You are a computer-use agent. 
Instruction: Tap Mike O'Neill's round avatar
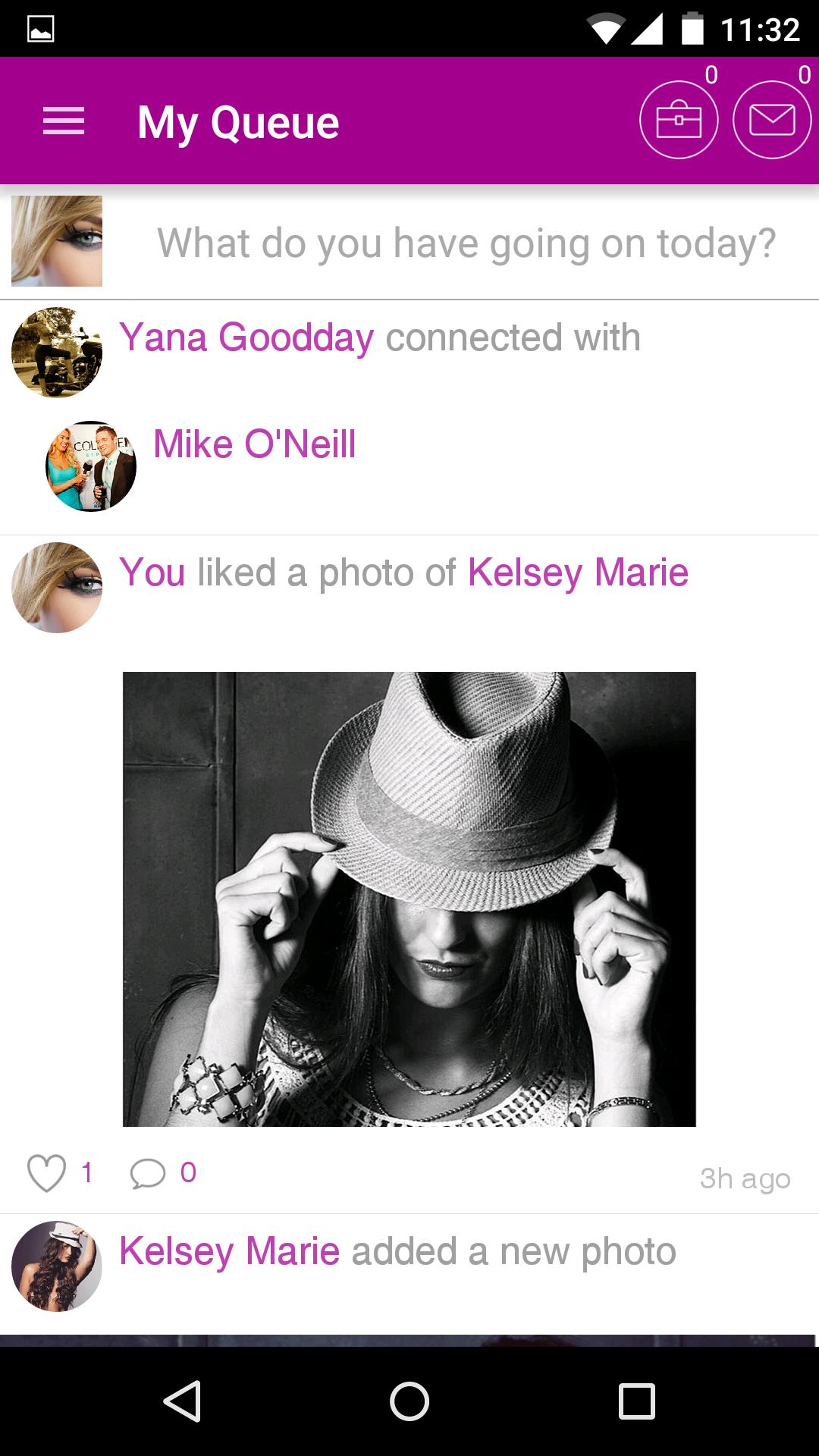[91, 466]
